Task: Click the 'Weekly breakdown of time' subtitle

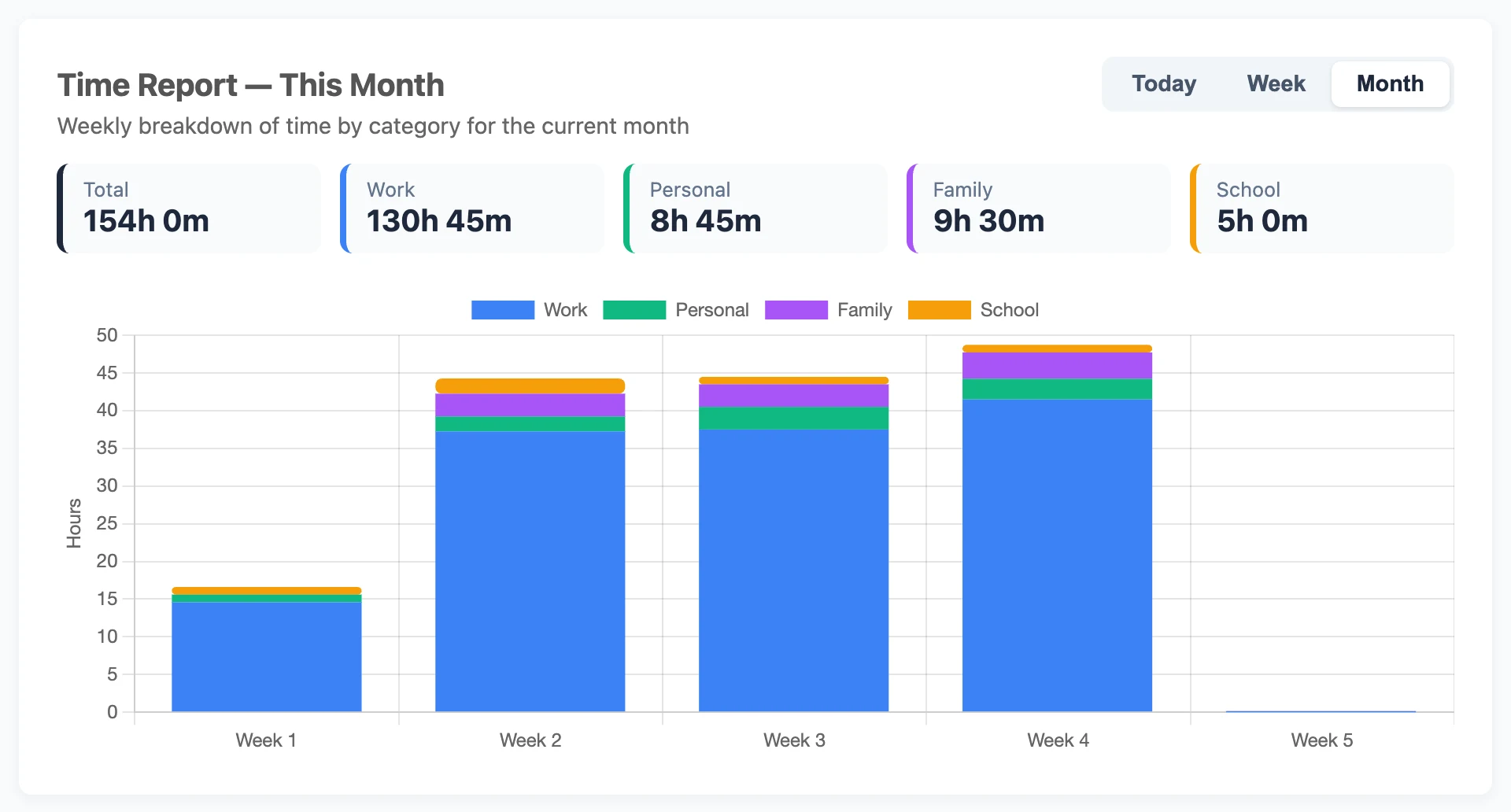Action: point(373,126)
